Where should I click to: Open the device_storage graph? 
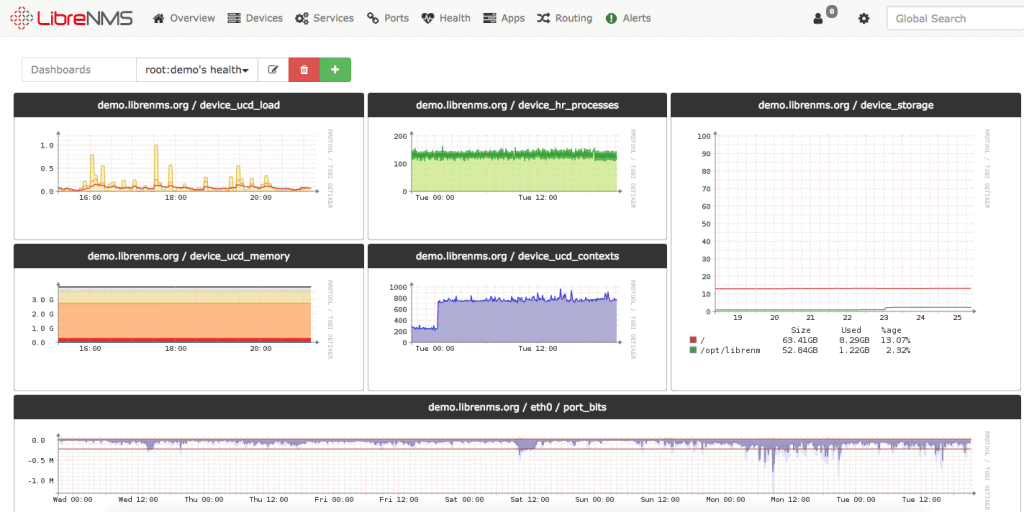click(x=840, y=242)
